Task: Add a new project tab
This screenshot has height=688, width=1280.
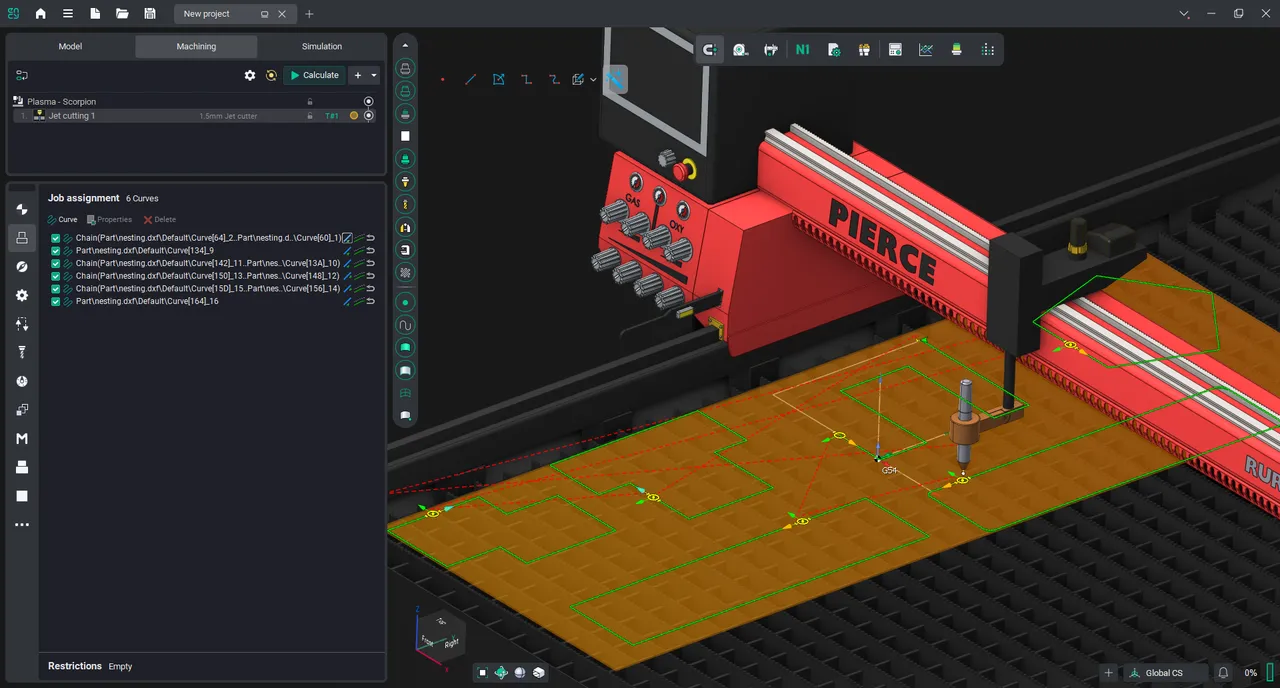Action: [309, 14]
